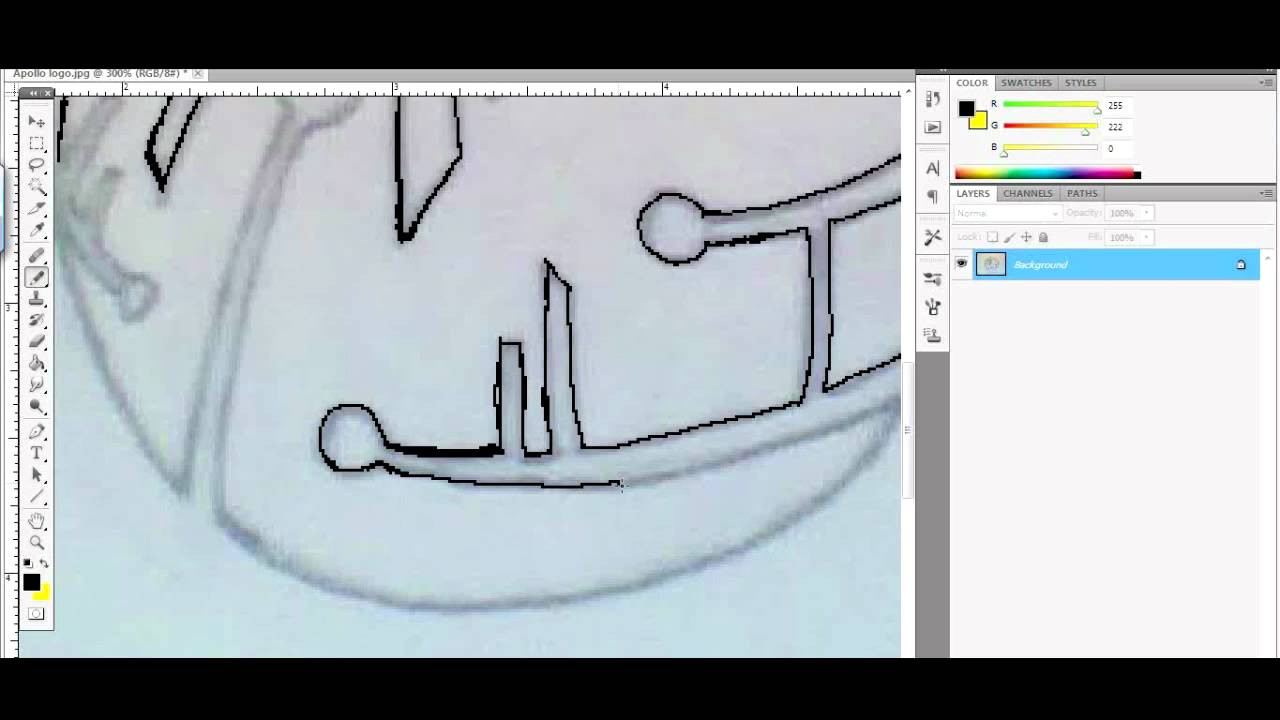Click the B blue channel slider
1280x720 pixels.
1050,149
